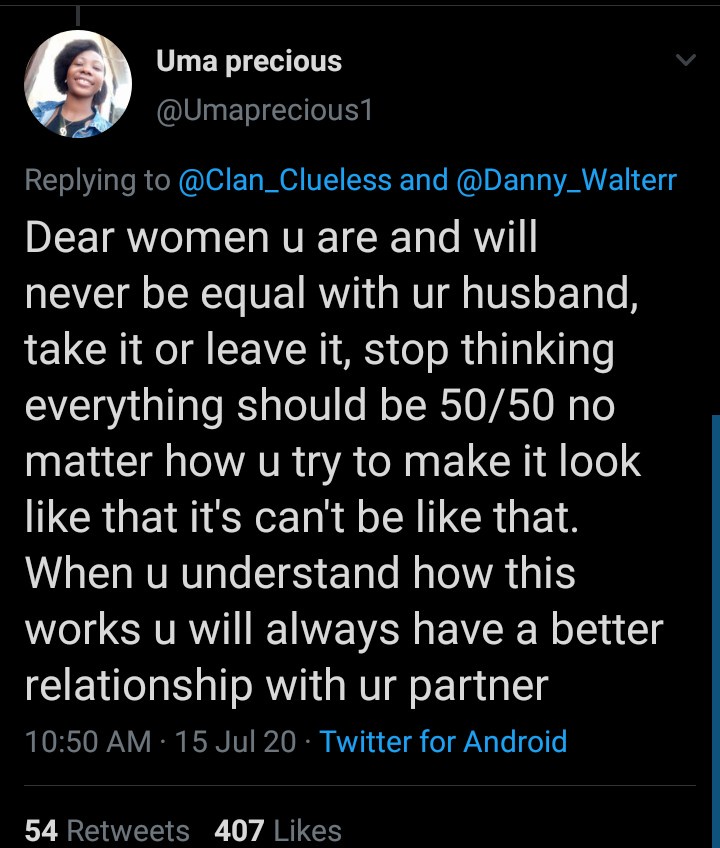The height and width of the screenshot is (848, 720).
Task: Expand the tweet options chevron
Action: [x=686, y=59]
